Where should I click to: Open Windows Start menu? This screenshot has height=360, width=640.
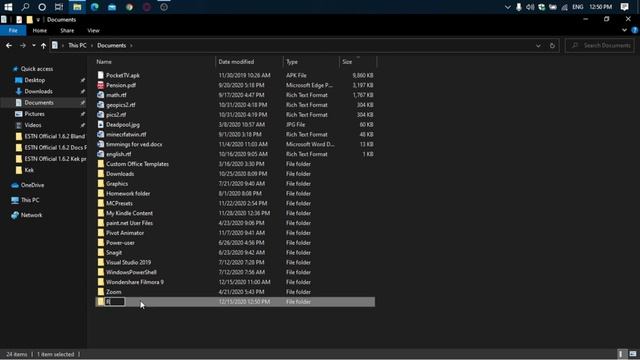[x=8, y=7]
